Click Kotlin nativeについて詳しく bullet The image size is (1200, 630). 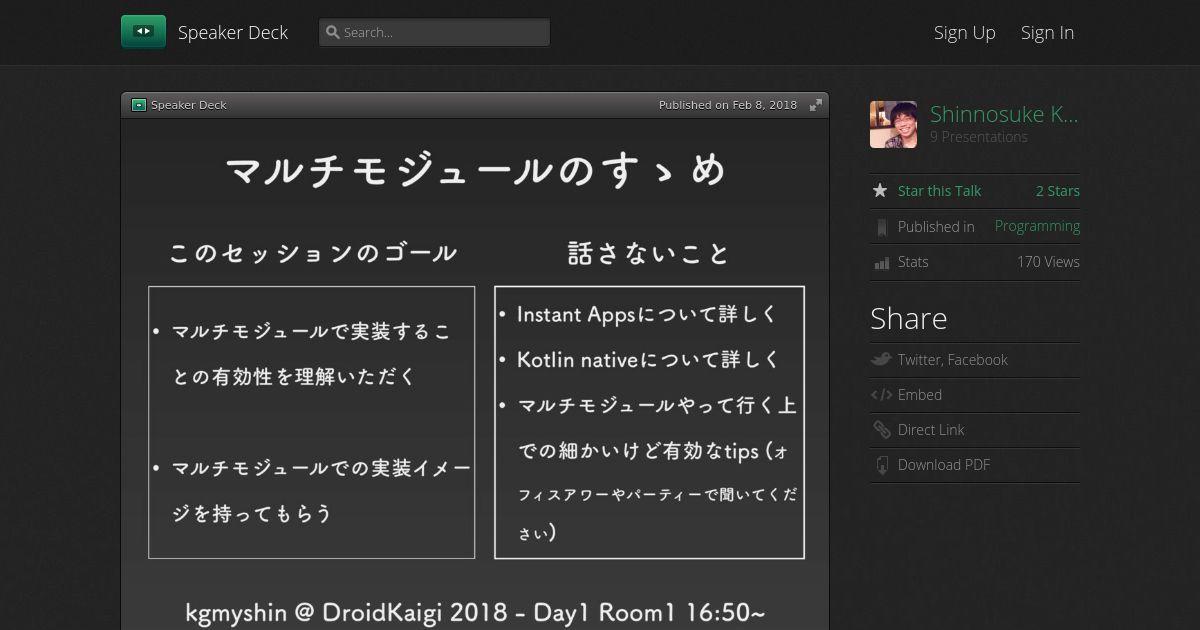coord(648,359)
